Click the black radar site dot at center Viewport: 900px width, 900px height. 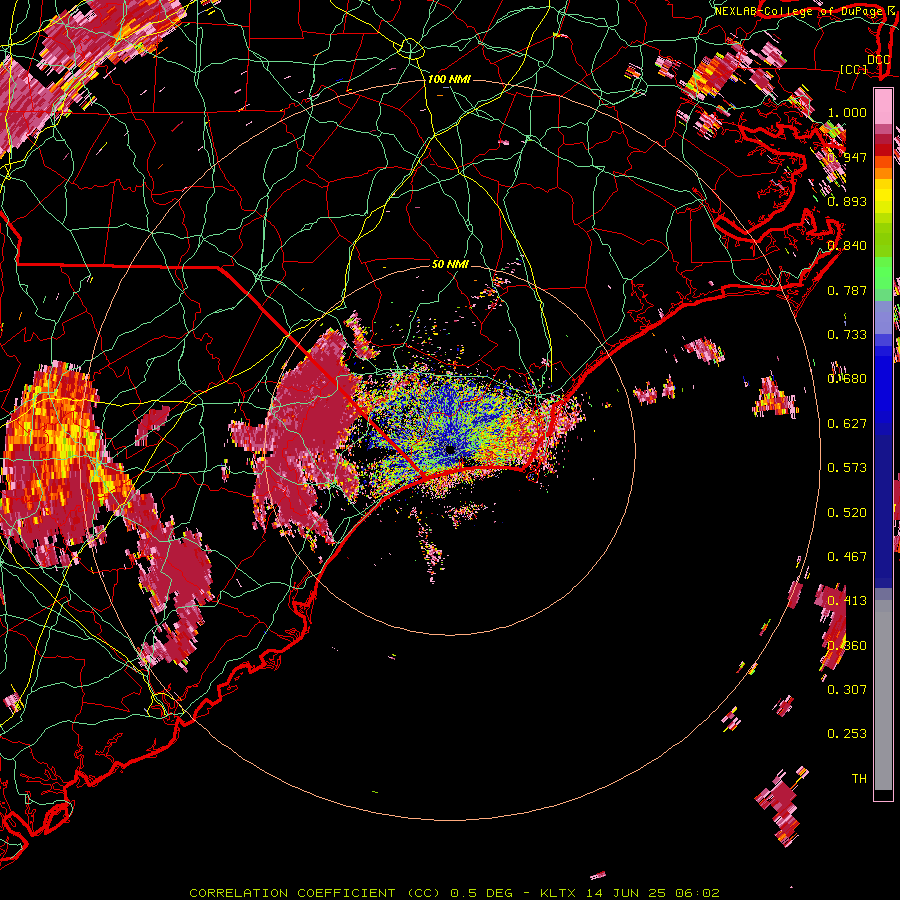pos(451,449)
